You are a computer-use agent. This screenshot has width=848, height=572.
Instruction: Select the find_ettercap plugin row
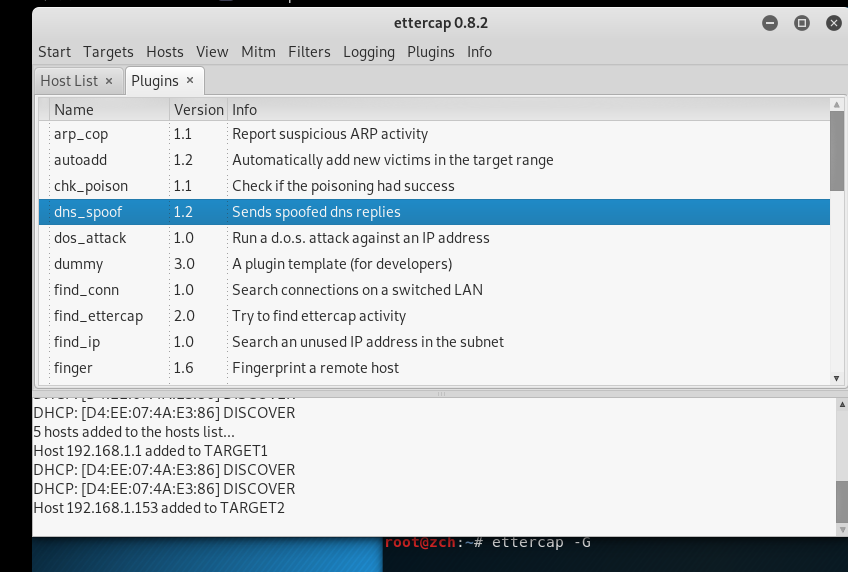(x=434, y=316)
